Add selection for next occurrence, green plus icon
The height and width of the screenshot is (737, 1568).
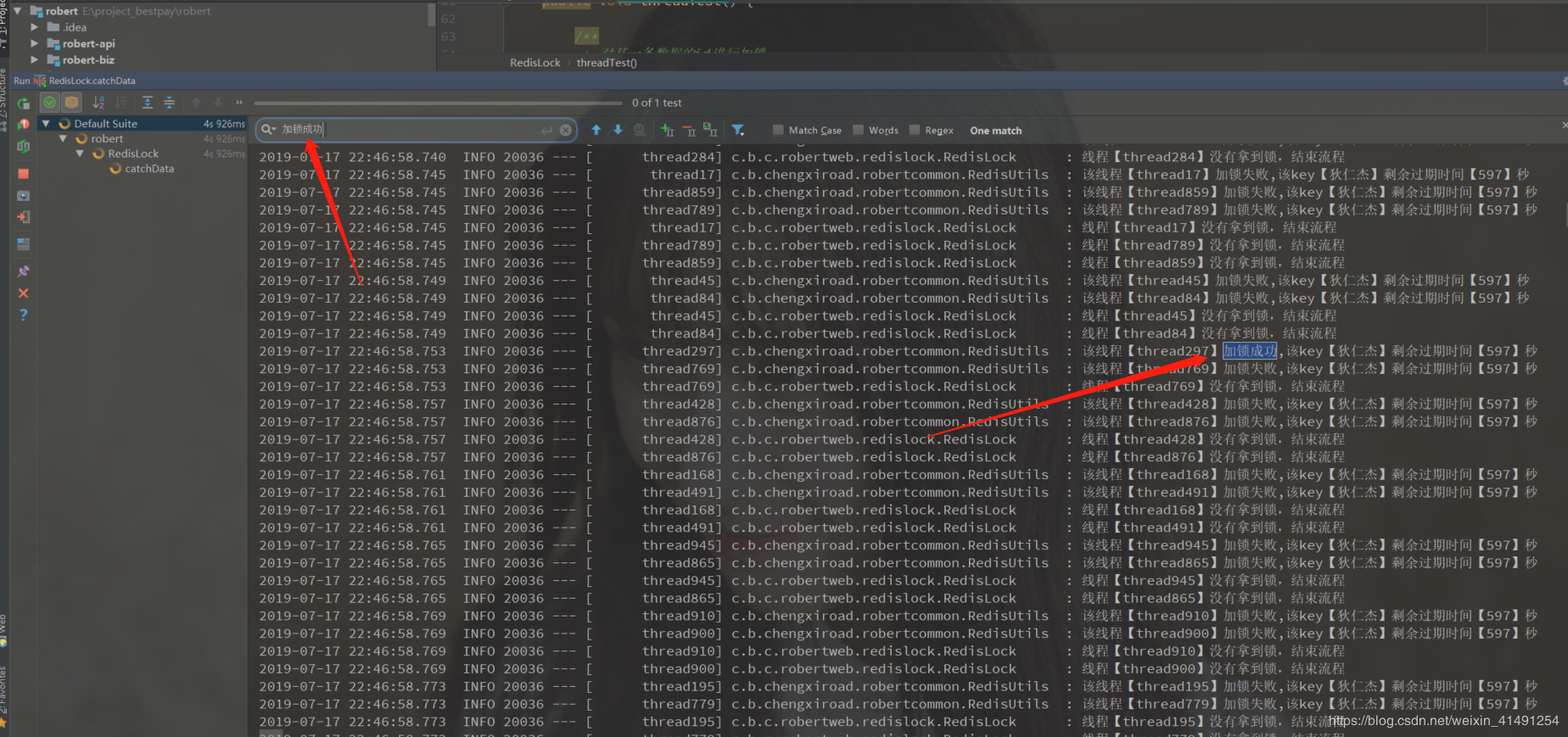[x=668, y=130]
